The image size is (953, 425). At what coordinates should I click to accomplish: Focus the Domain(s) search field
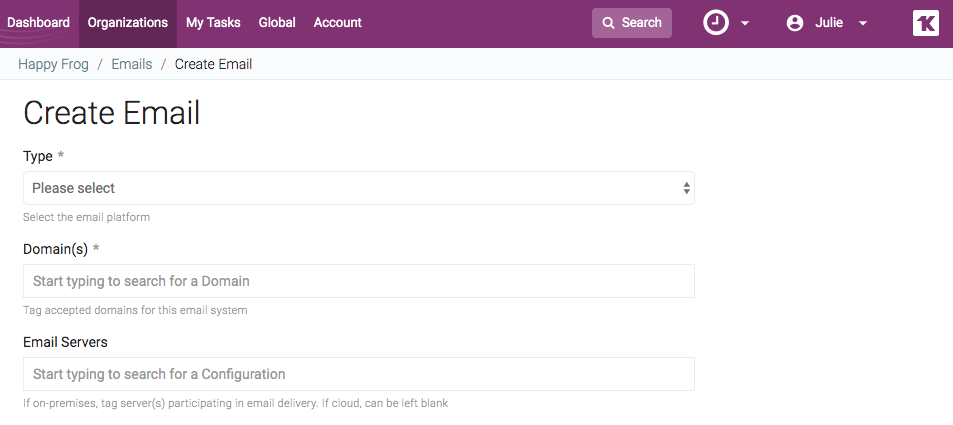[359, 281]
